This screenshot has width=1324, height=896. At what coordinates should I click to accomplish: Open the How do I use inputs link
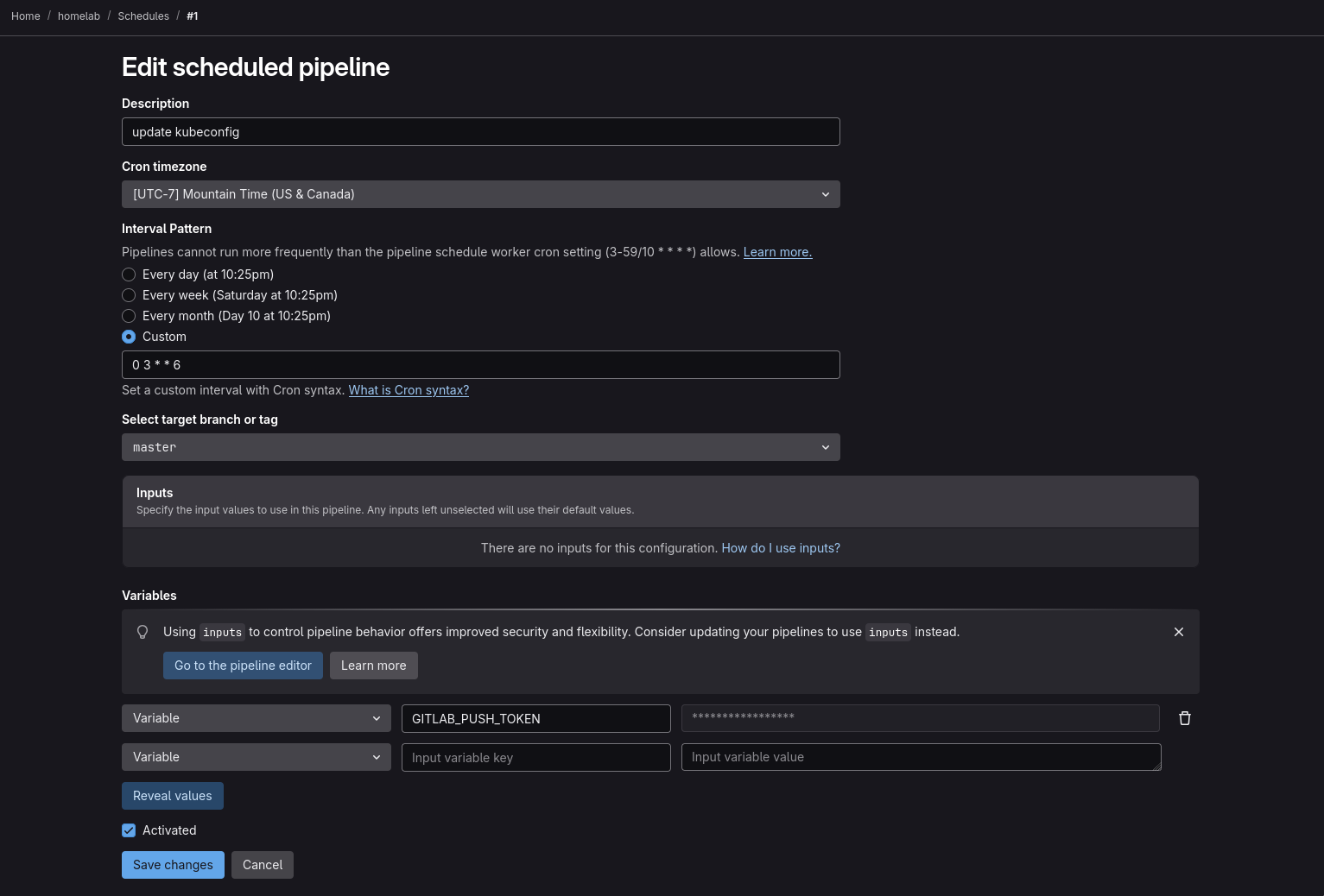[780, 547]
